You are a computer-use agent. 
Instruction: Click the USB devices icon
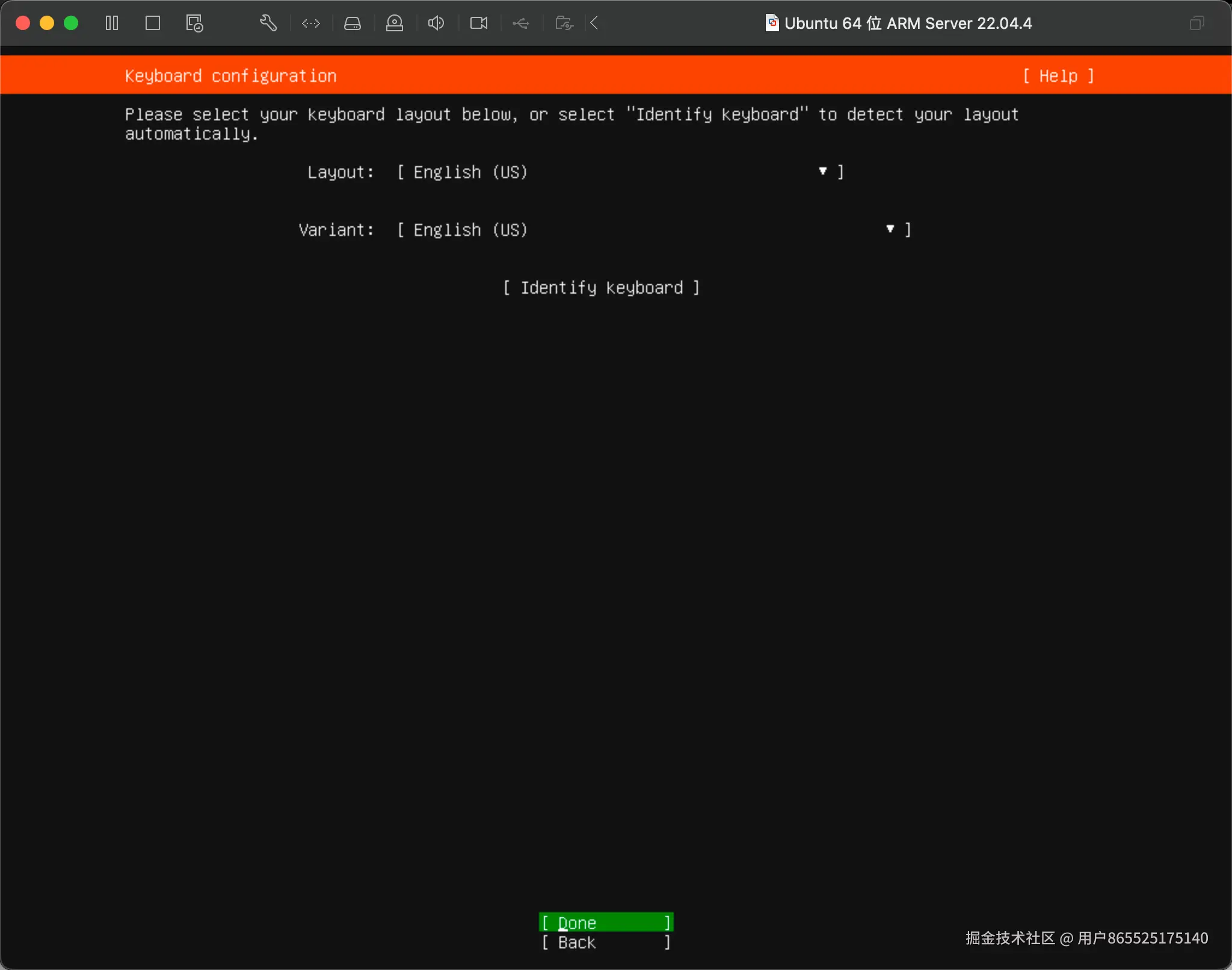pyautogui.click(x=521, y=23)
